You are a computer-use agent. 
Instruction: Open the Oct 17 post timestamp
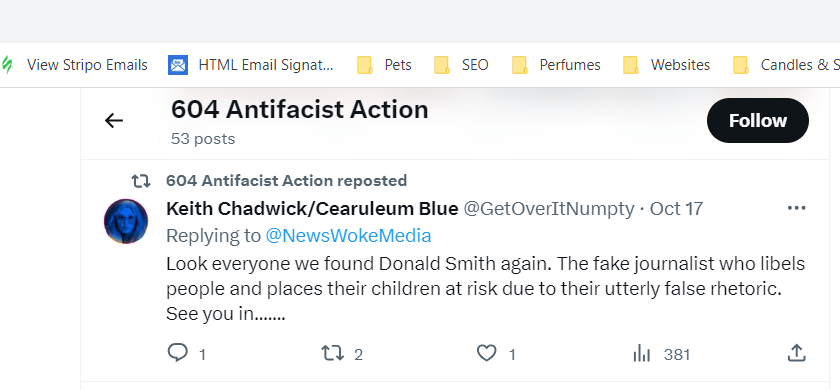tap(676, 209)
